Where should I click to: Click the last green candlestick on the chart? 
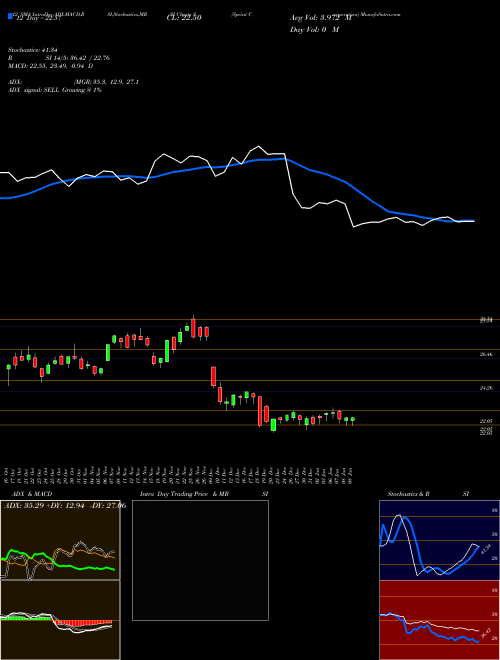pyautogui.click(x=353, y=419)
